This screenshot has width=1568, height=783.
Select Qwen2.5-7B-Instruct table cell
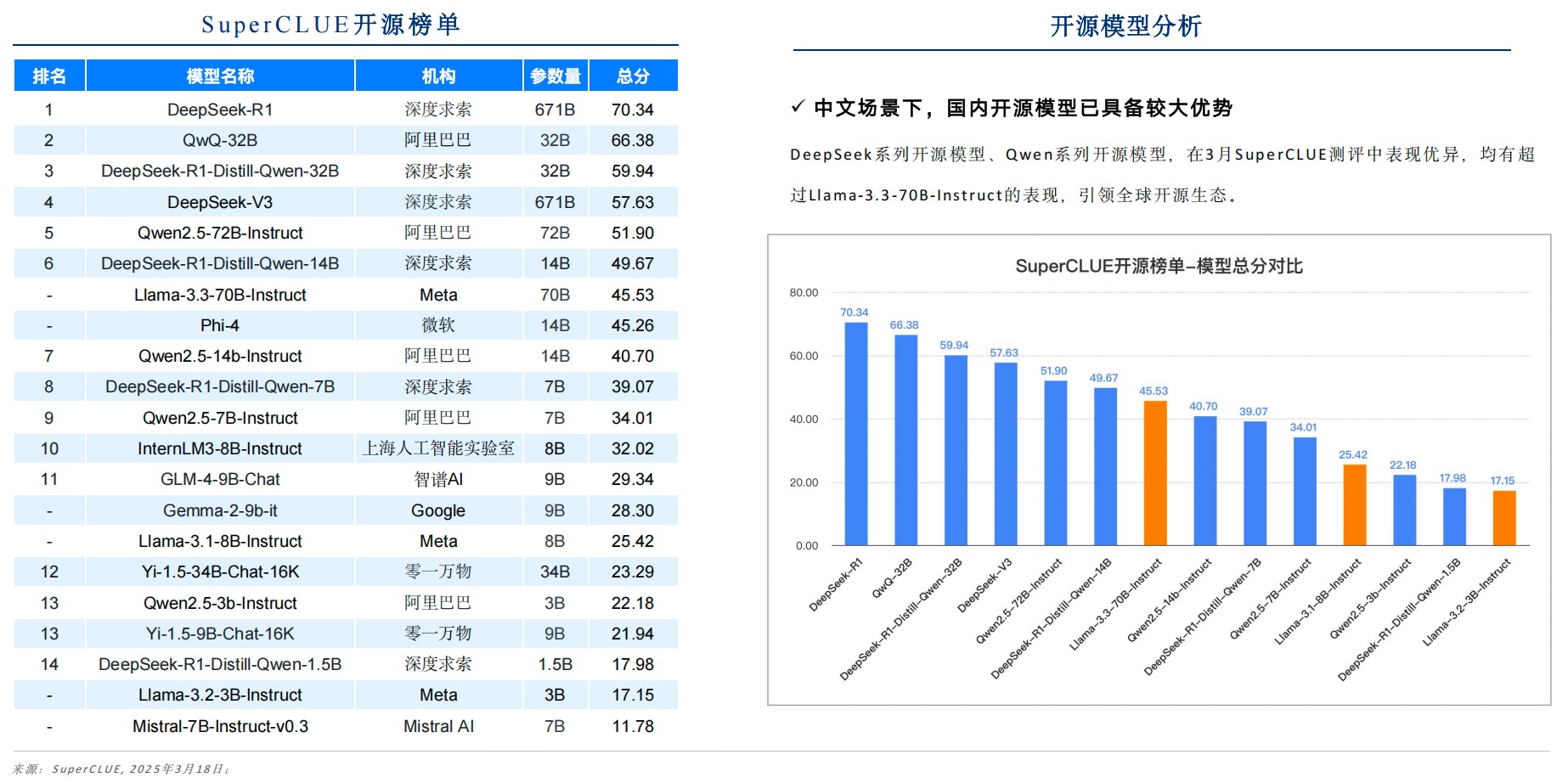220,418
